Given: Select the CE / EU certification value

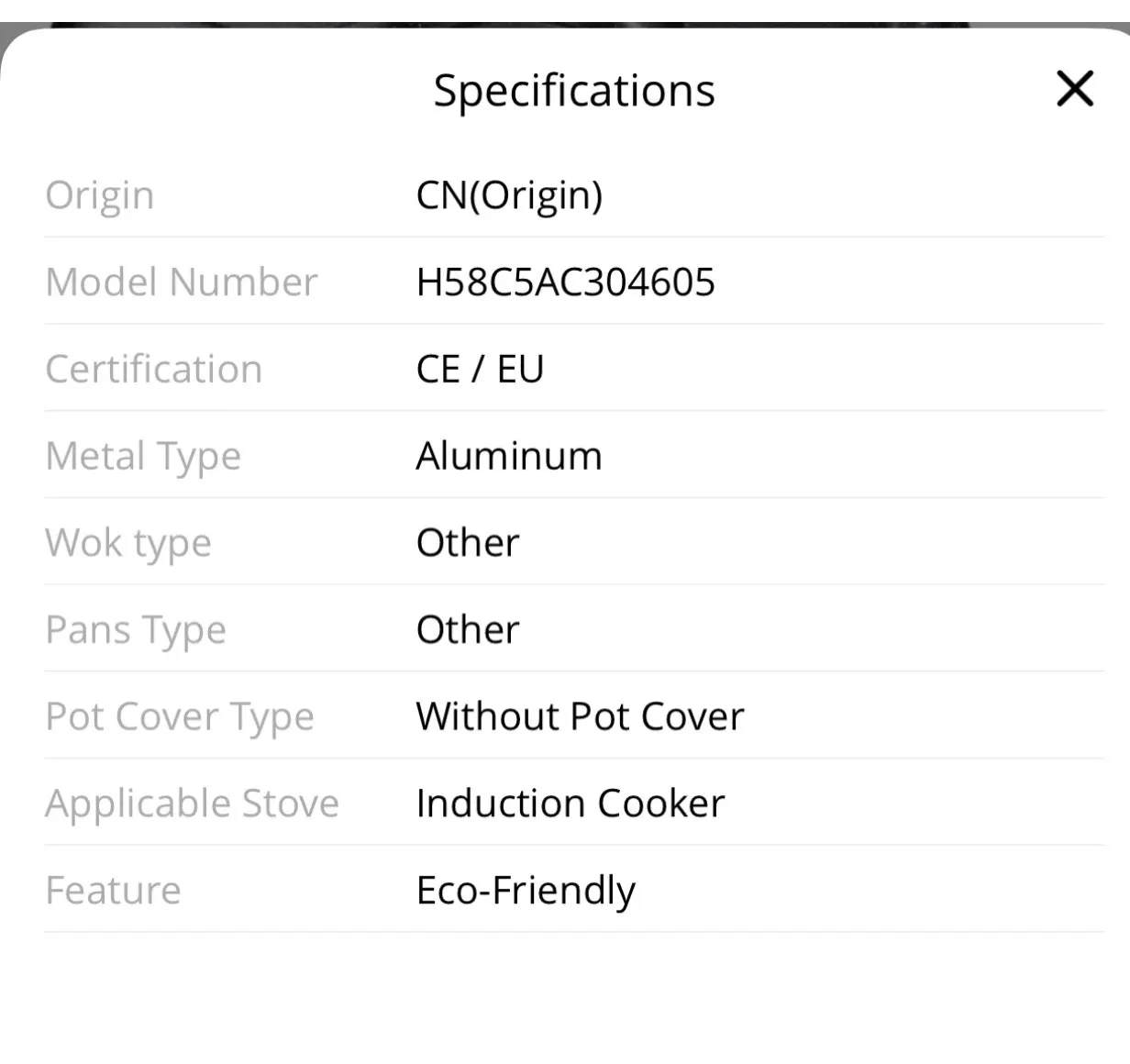Looking at the screenshot, I should click(x=480, y=369).
